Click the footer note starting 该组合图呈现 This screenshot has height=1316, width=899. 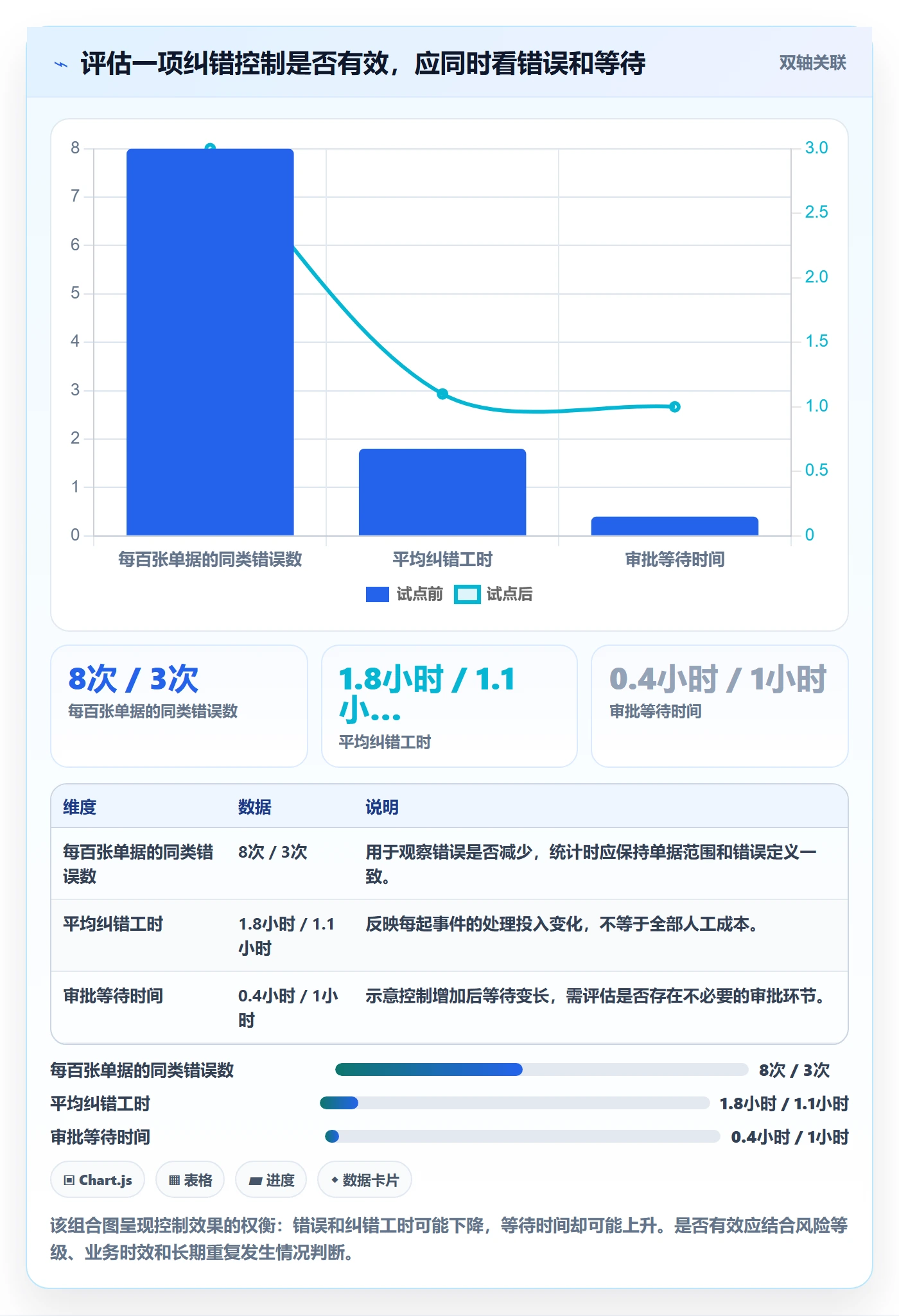(x=449, y=1238)
